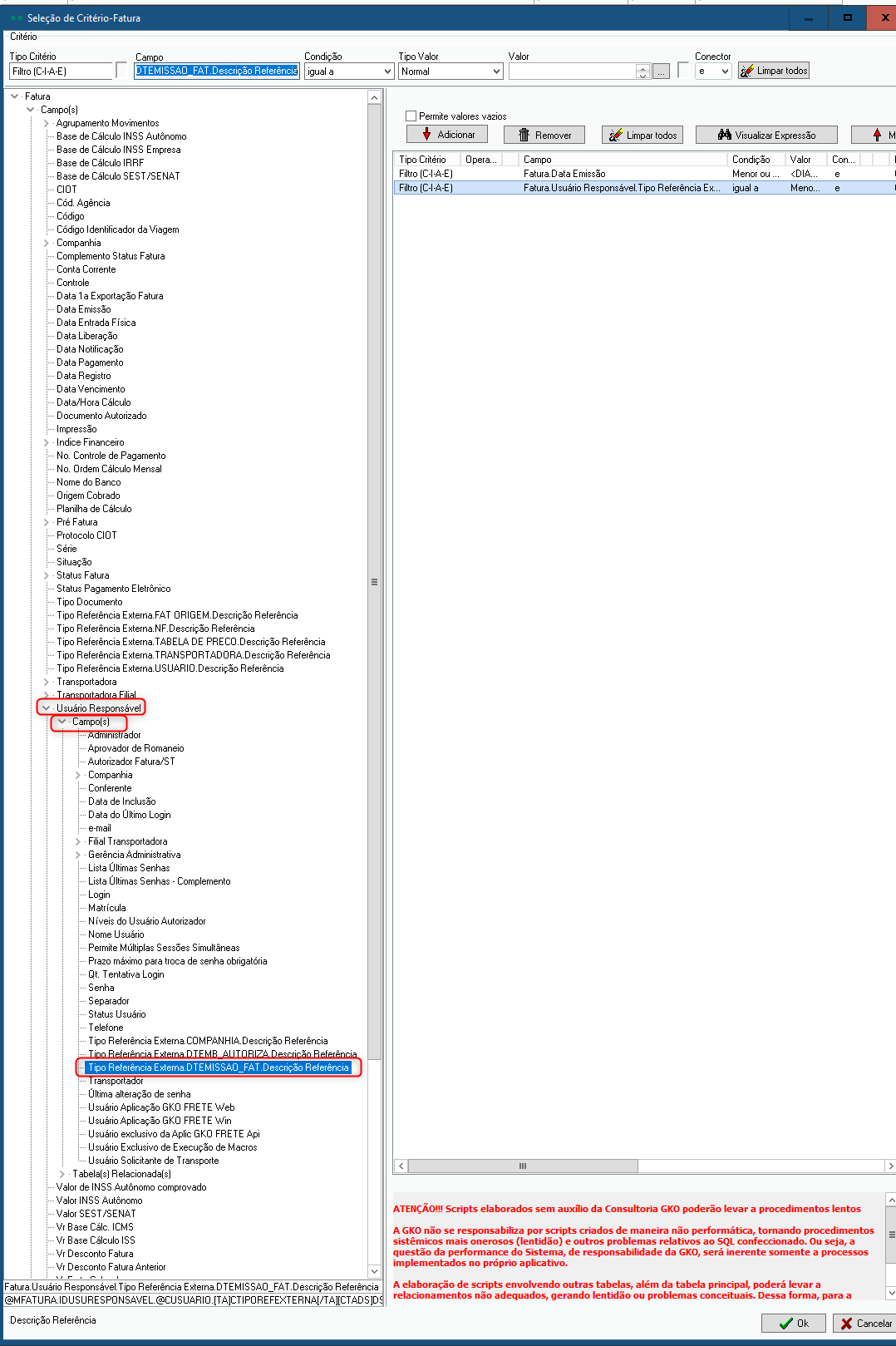Viewport: 896px width, 1346px height.
Task: Expand Agrupamento Movimentos node
Action: (x=47, y=123)
